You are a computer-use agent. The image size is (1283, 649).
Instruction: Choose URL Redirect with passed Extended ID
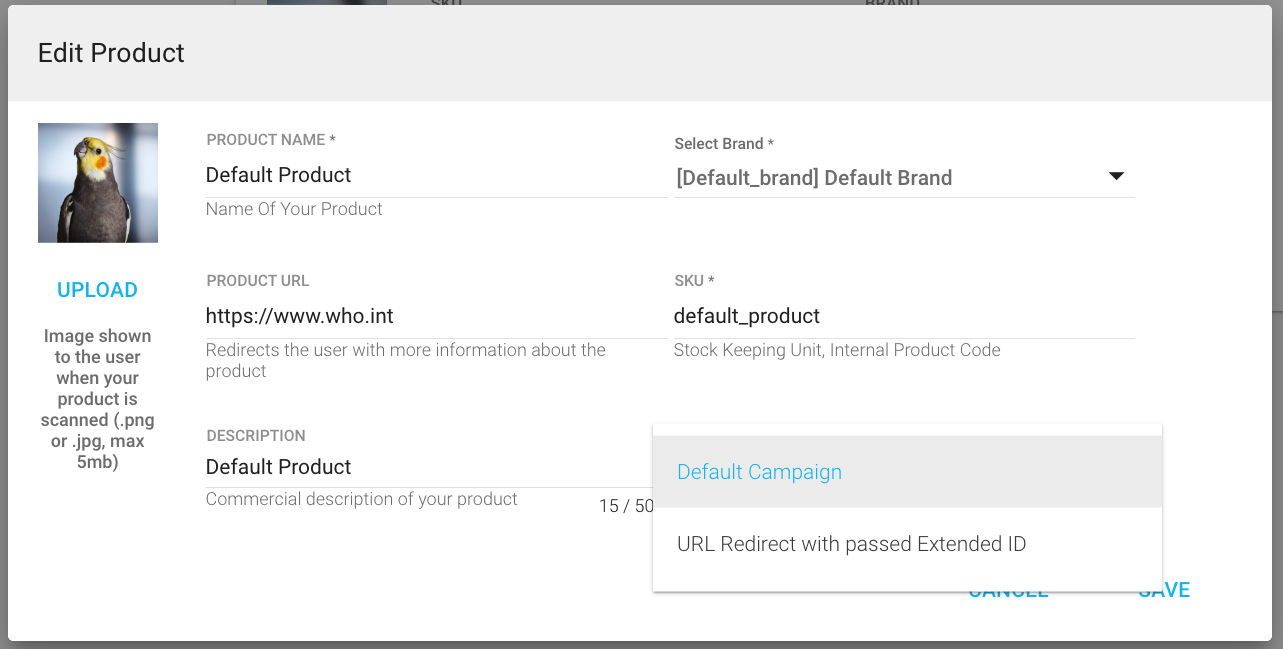(x=851, y=544)
